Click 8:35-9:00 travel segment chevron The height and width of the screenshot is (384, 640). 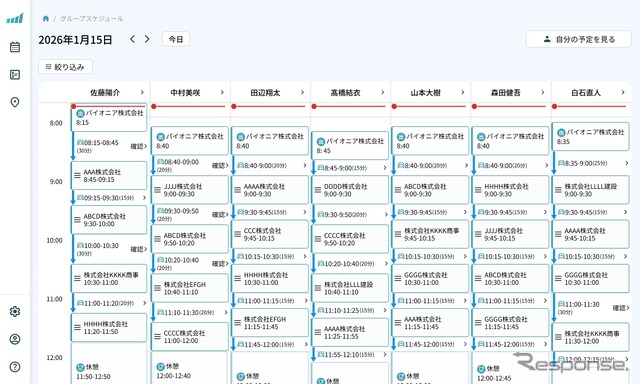627,163
